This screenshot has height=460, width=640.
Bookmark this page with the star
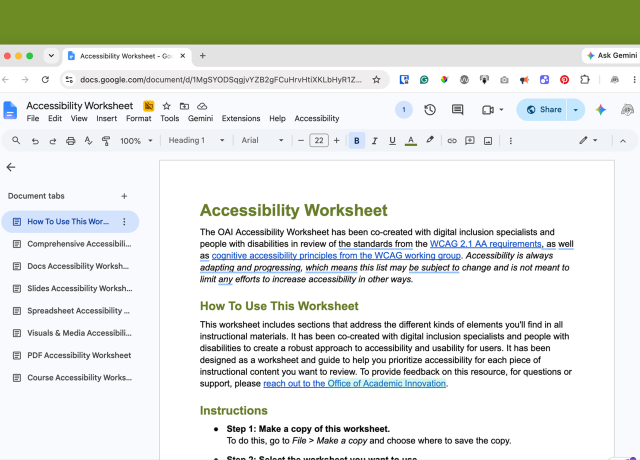pyautogui.click(x=376, y=80)
